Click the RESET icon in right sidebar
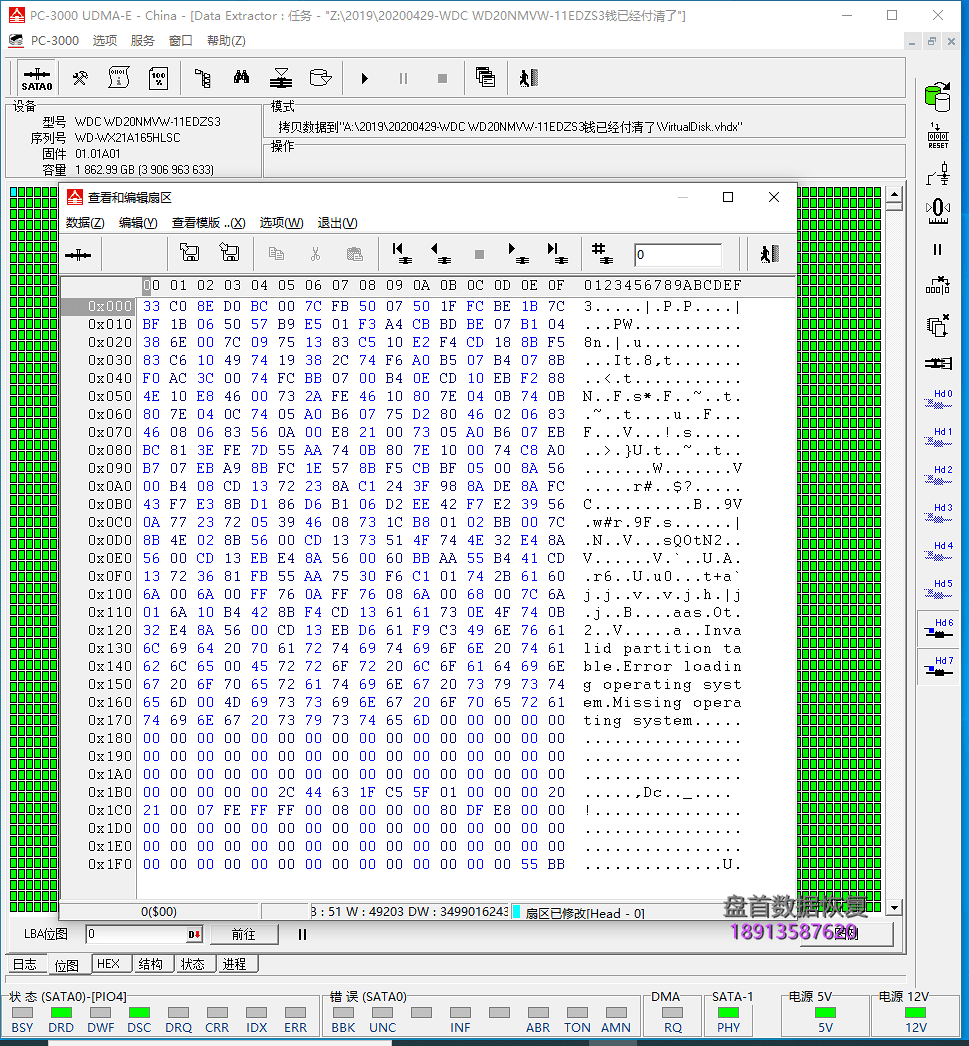 [938, 135]
